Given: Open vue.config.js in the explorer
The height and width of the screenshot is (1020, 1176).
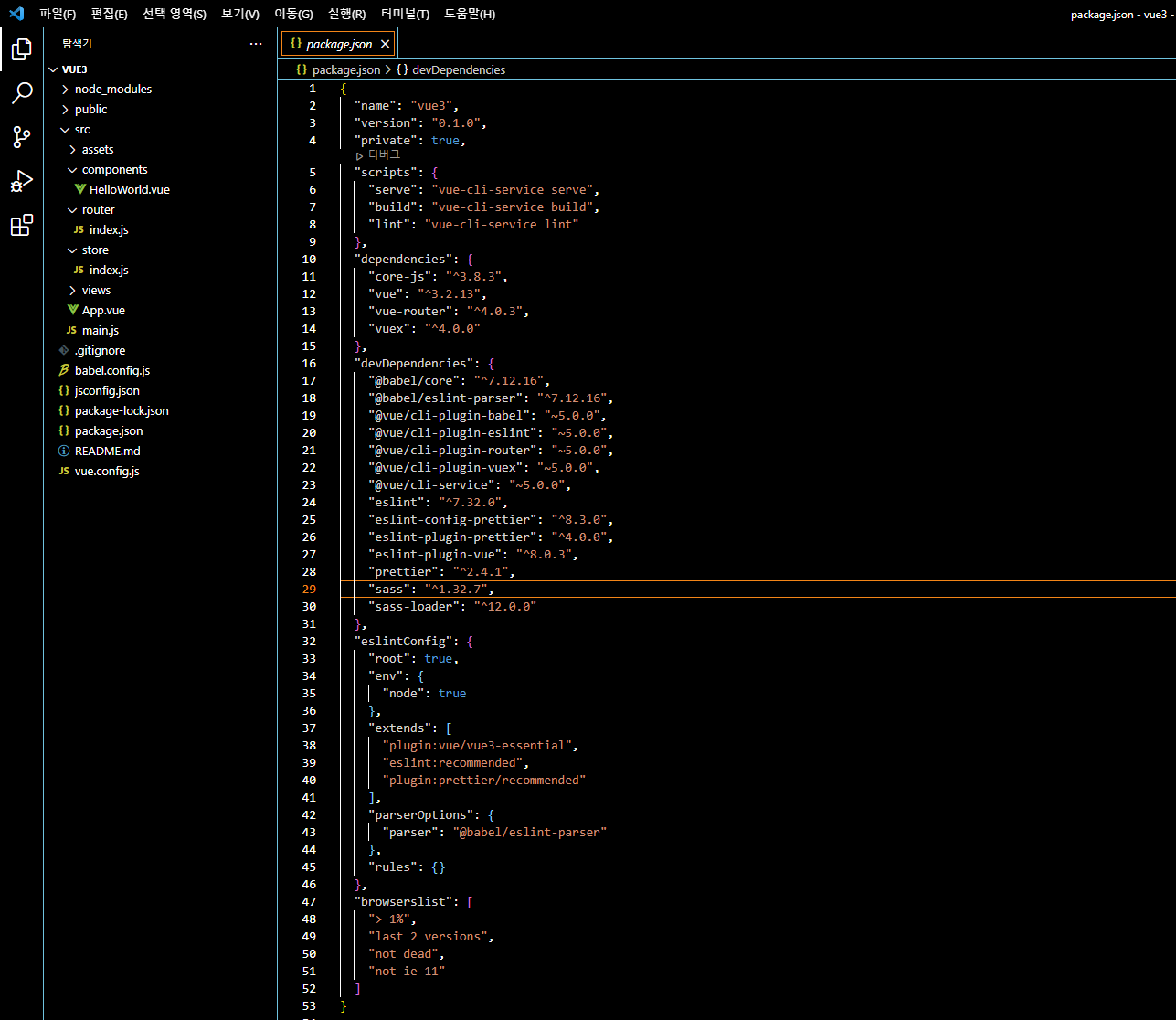Looking at the screenshot, I should coord(107,471).
